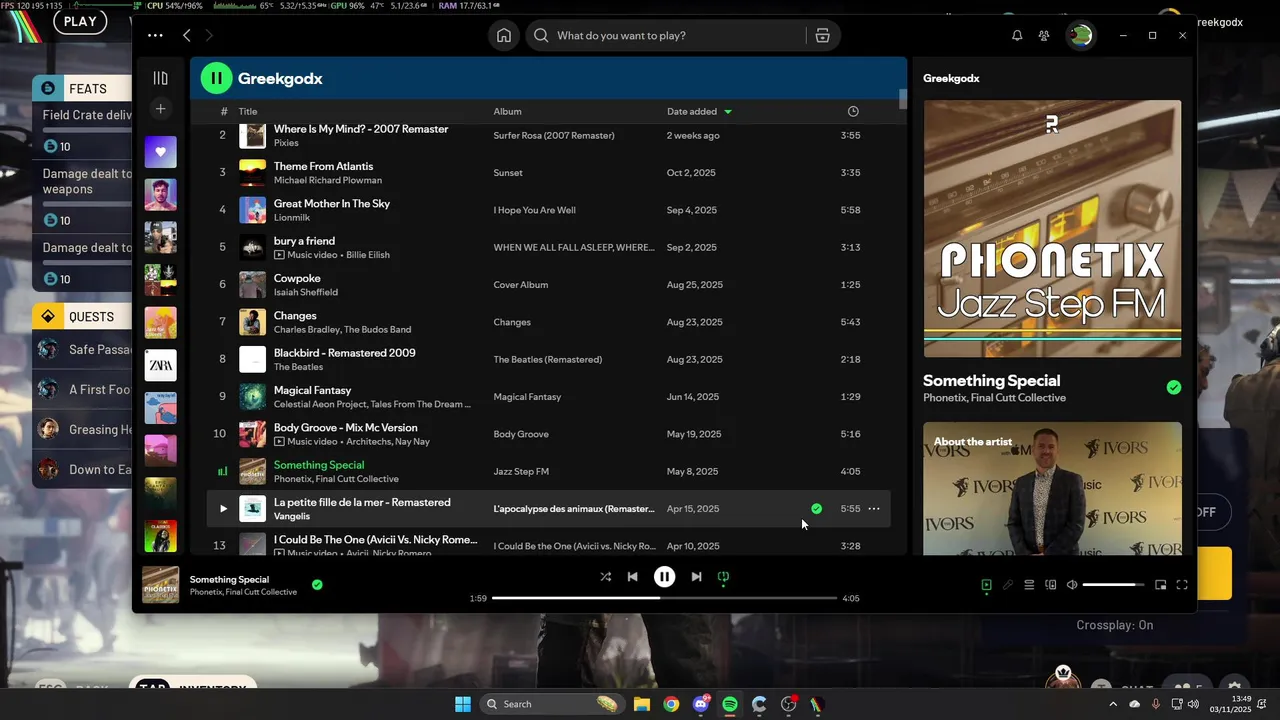Sort by the duration clock icon column
1280x720 pixels.
point(853,111)
